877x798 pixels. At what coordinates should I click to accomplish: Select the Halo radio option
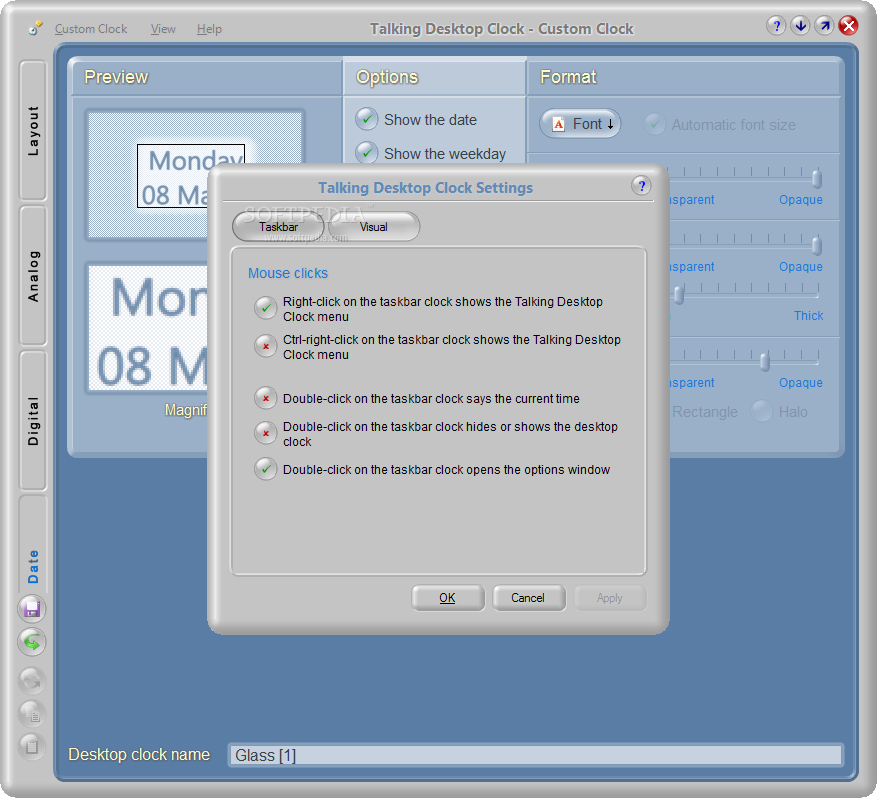[x=762, y=411]
